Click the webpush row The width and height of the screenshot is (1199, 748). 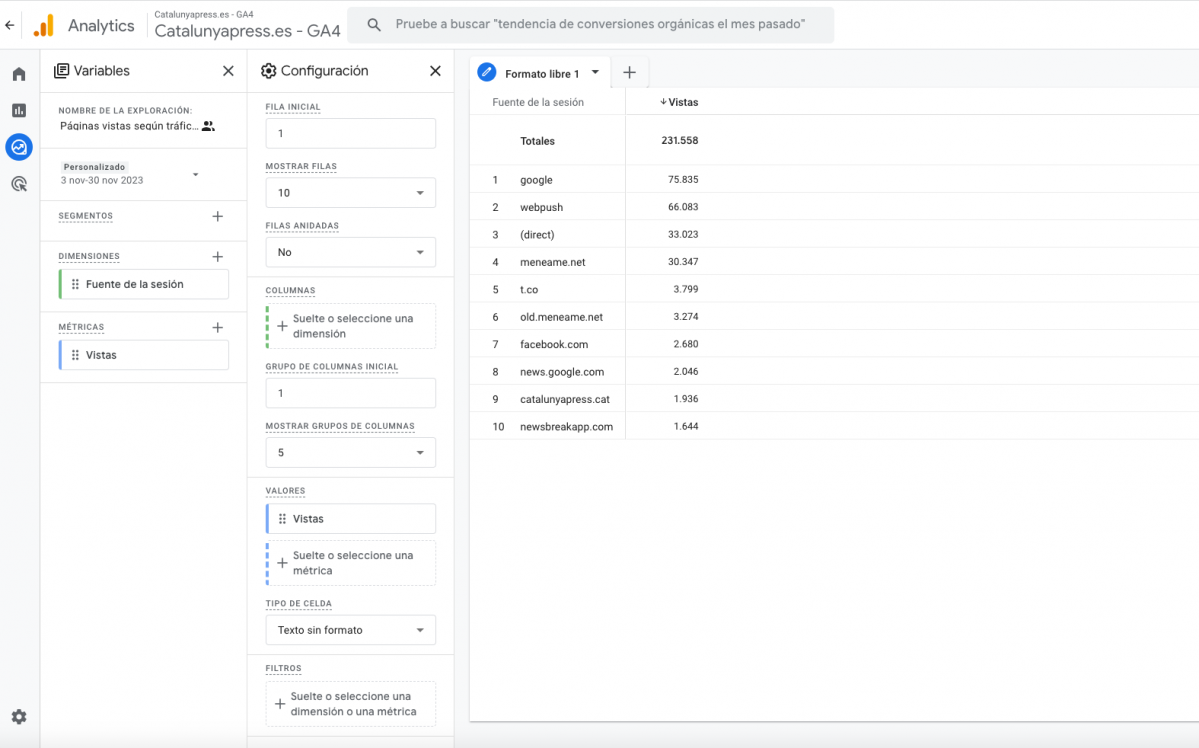click(833, 207)
